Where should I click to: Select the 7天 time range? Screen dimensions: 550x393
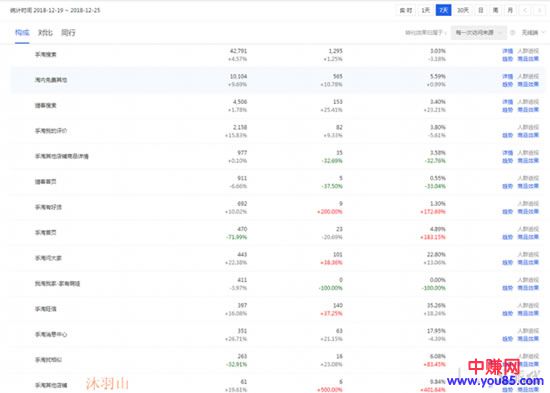point(443,11)
